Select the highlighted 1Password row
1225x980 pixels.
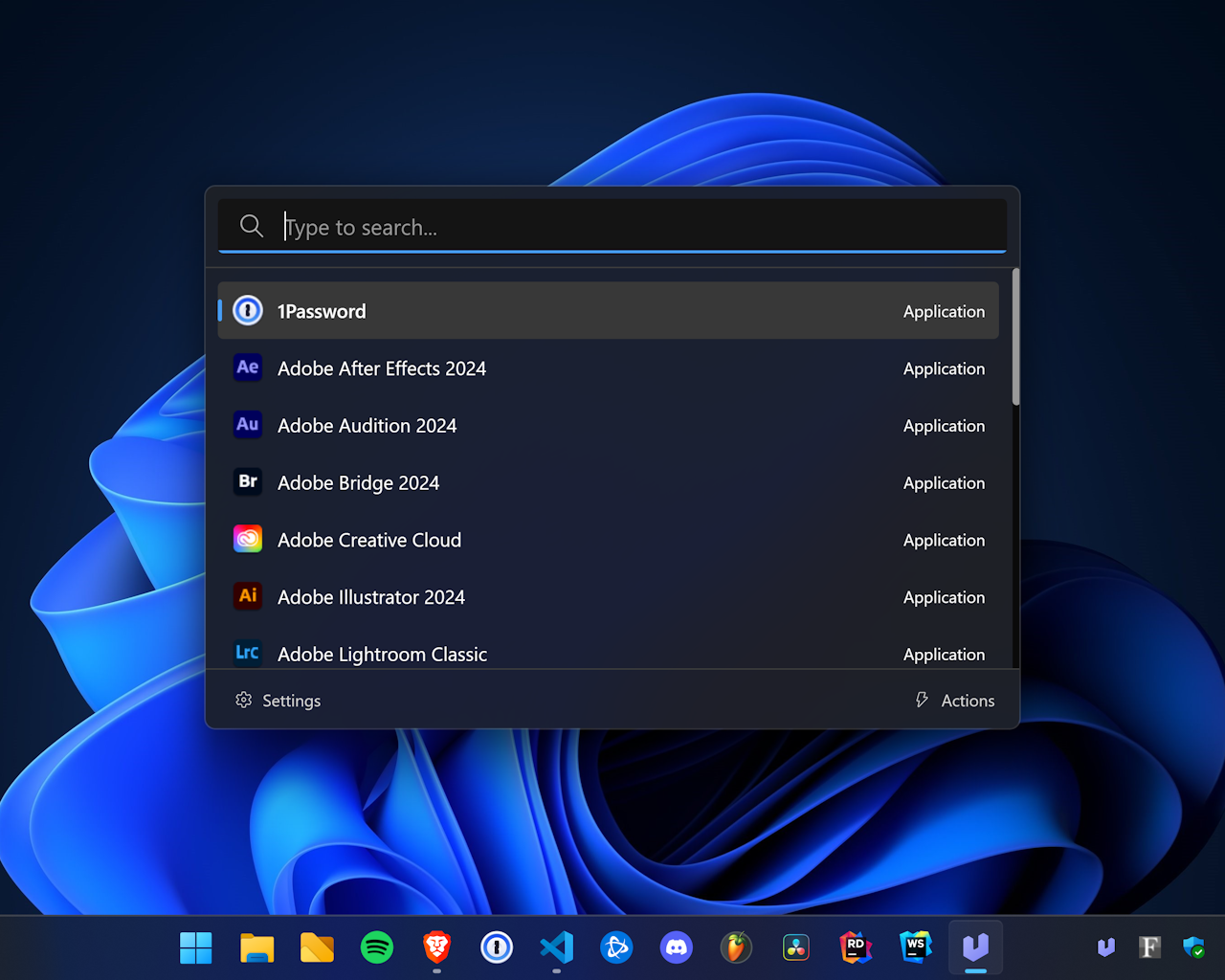[609, 310]
